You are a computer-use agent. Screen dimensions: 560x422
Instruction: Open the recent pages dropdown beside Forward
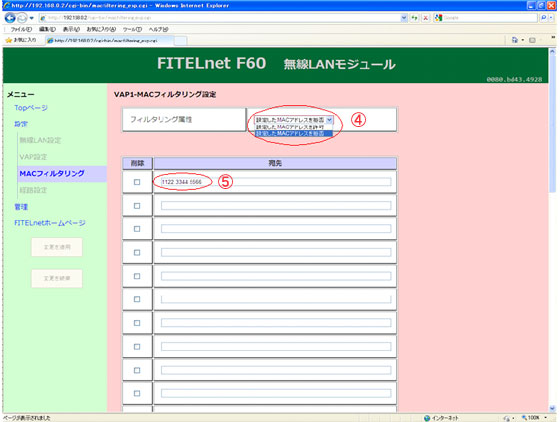tap(31, 18)
